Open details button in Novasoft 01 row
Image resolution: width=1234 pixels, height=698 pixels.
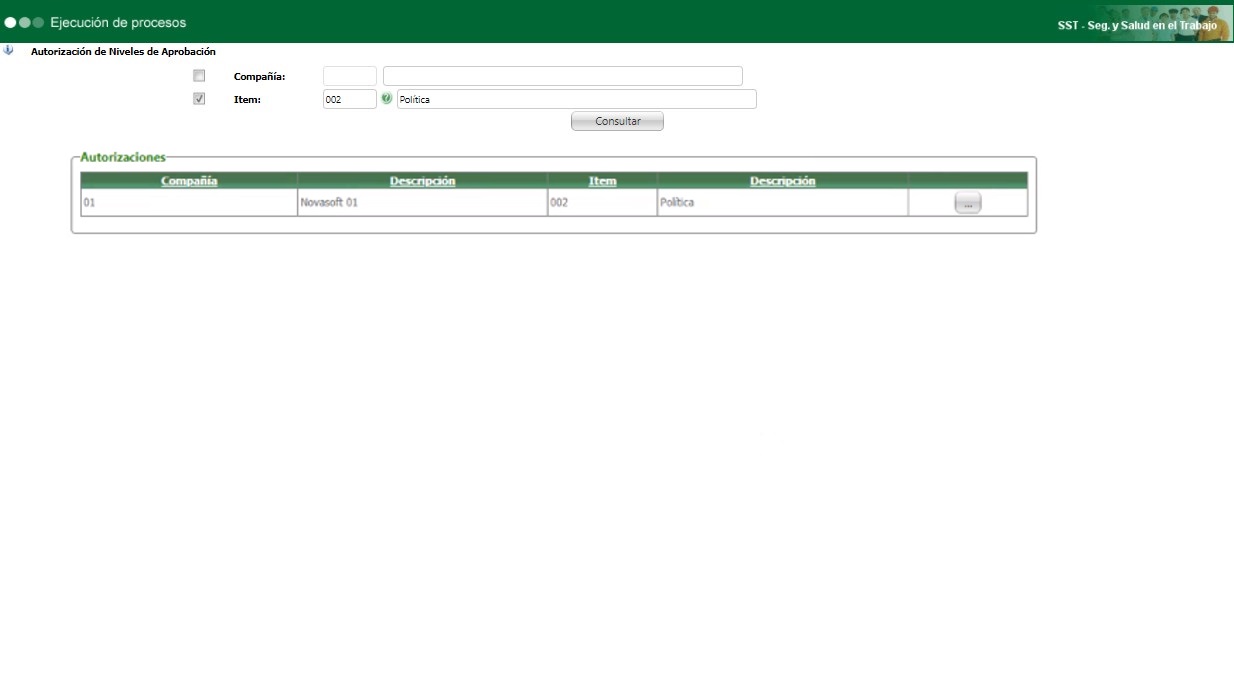pyautogui.click(x=967, y=203)
